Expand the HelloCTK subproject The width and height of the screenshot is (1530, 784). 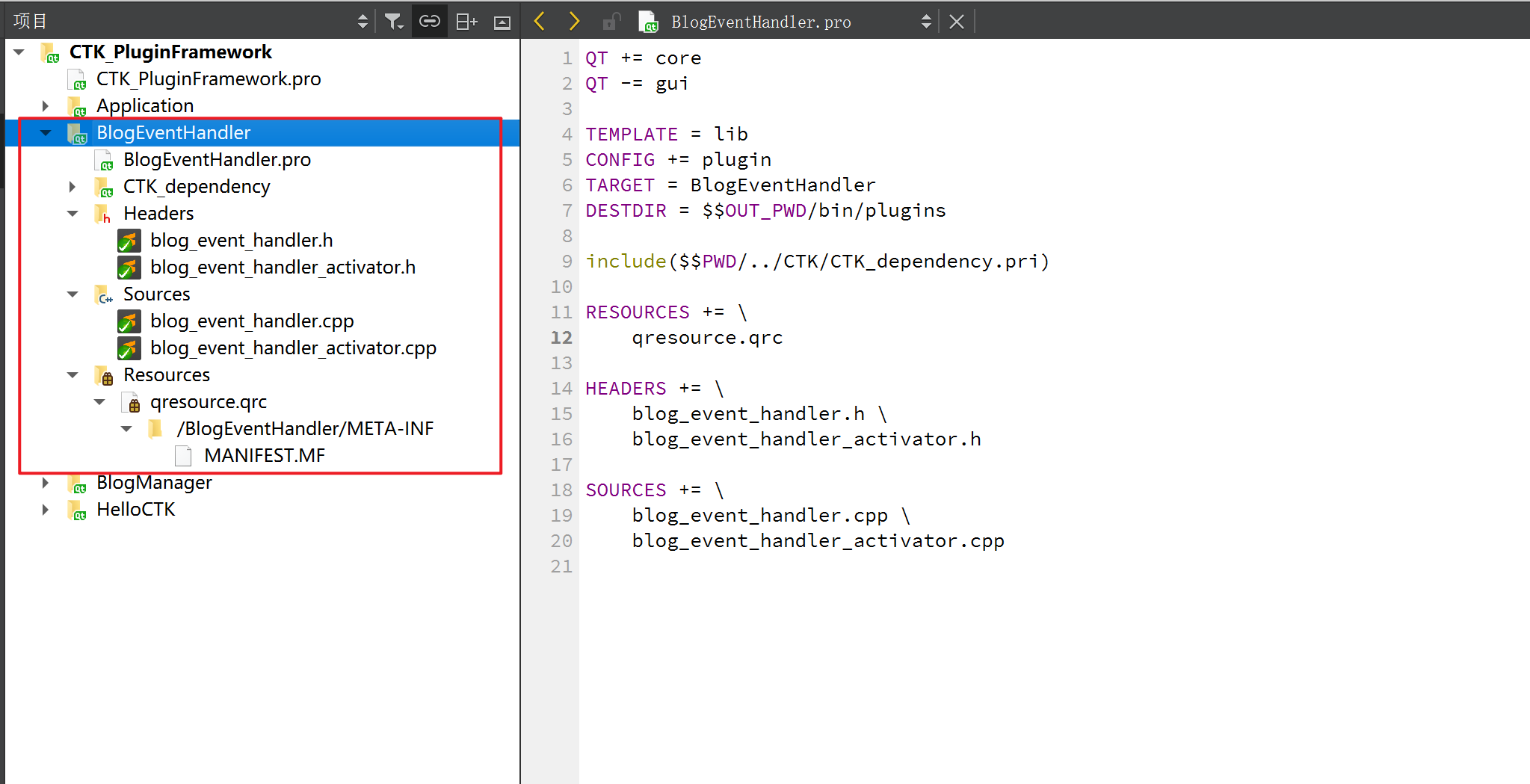[46, 509]
